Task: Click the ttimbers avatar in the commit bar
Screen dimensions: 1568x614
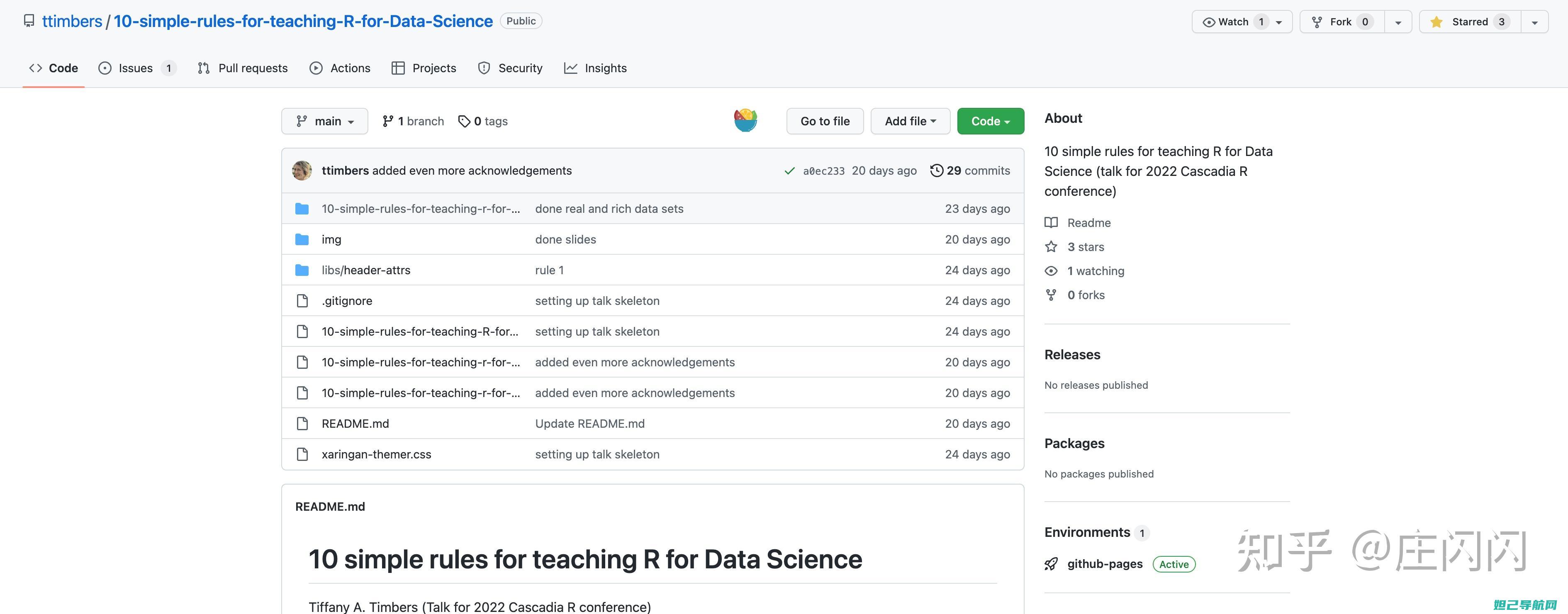Action: tap(302, 171)
